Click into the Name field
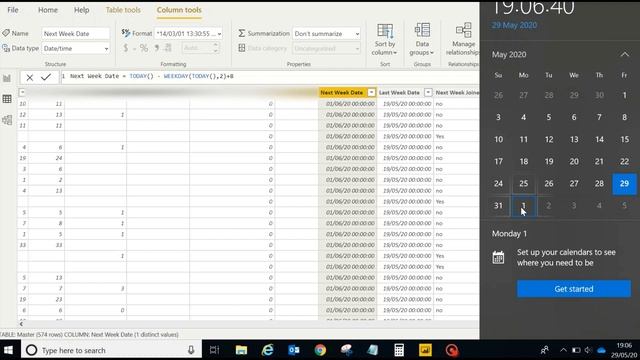This screenshot has width=640, height=360. [x=76, y=33]
